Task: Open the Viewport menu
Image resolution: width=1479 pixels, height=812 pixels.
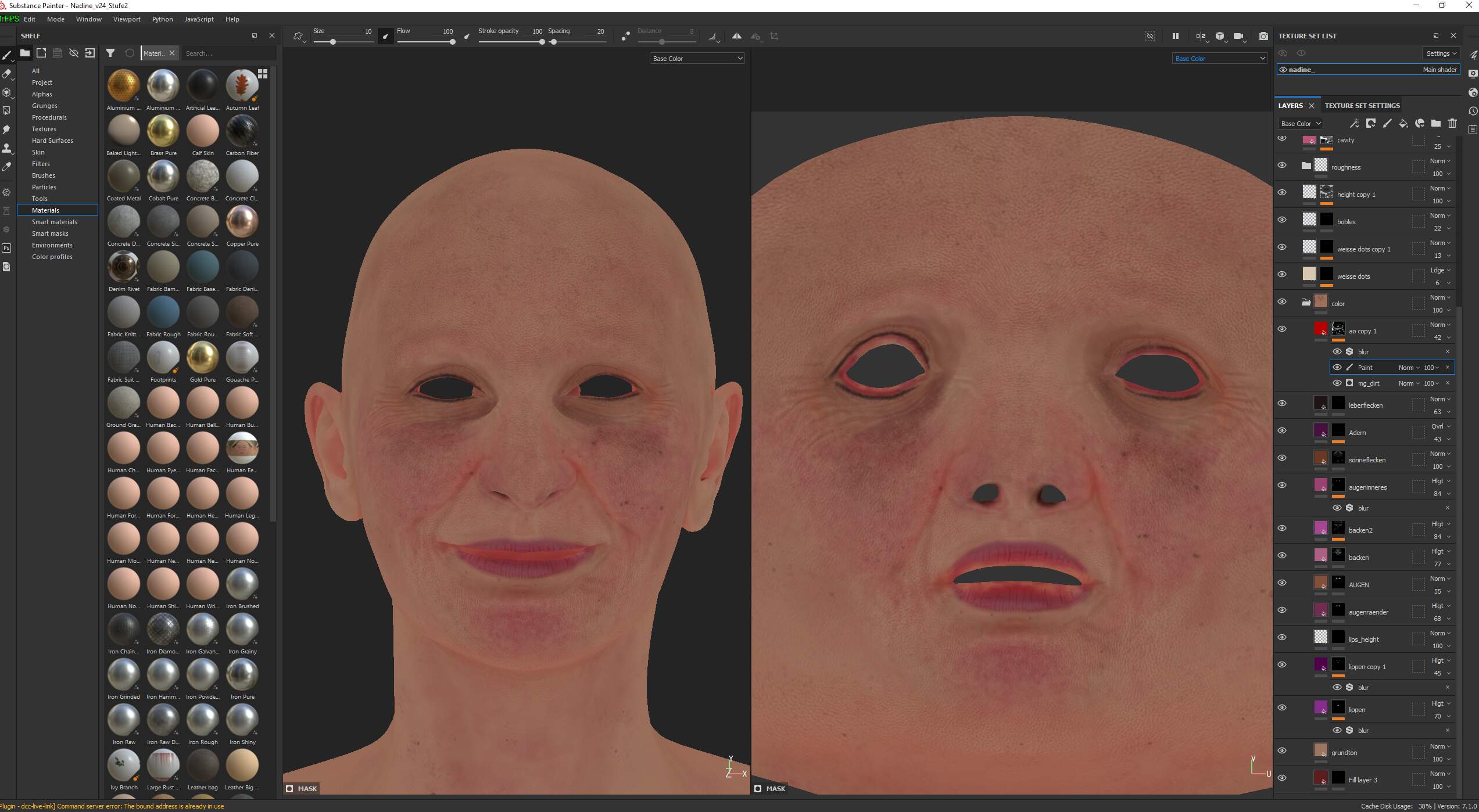Action: pos(127,19)
